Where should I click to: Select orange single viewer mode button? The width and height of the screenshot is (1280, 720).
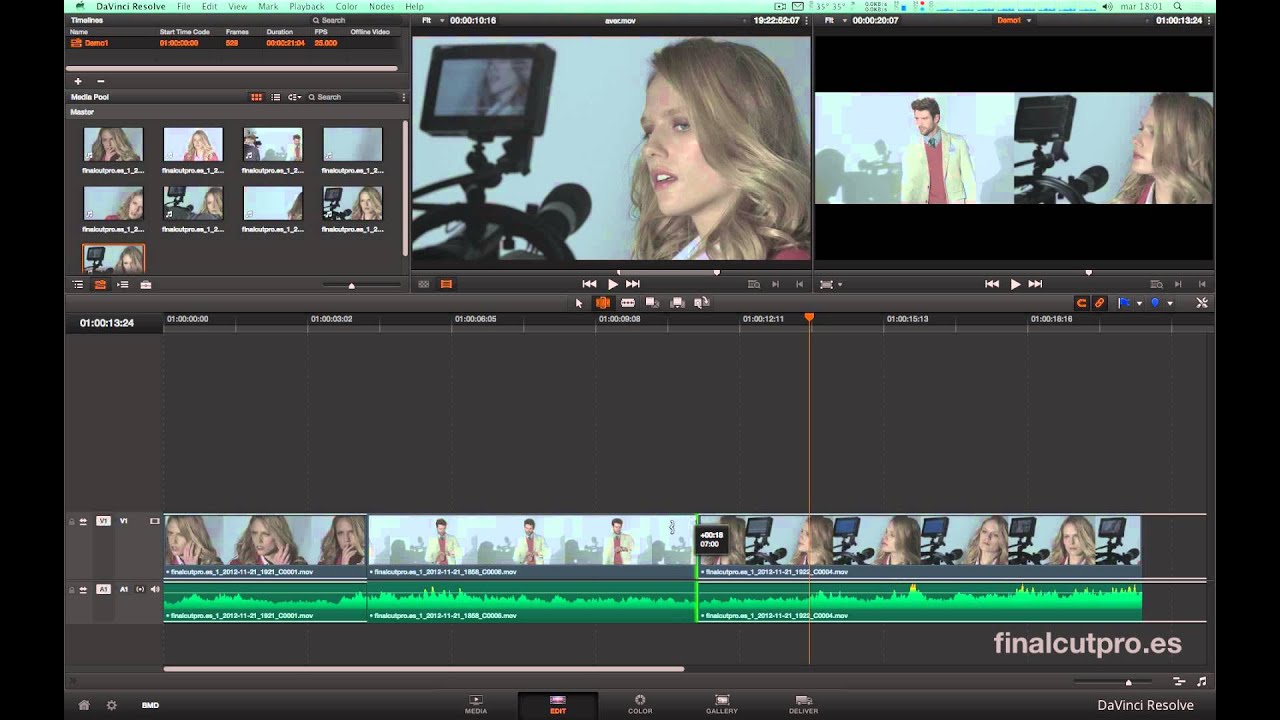pos(446,284)
